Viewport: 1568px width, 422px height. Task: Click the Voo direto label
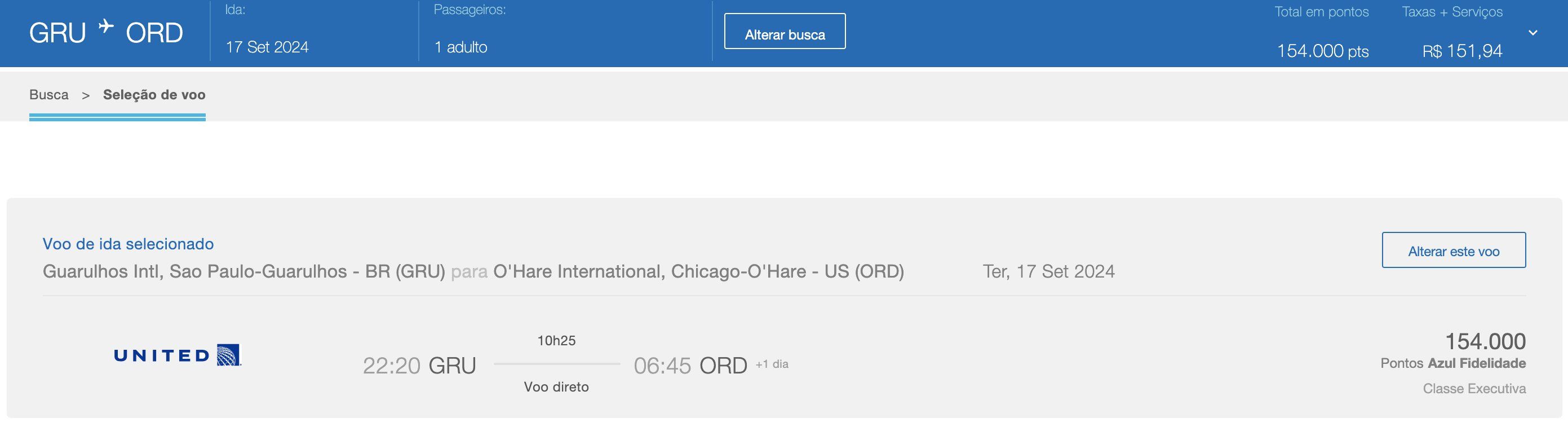tap(556, 386)
